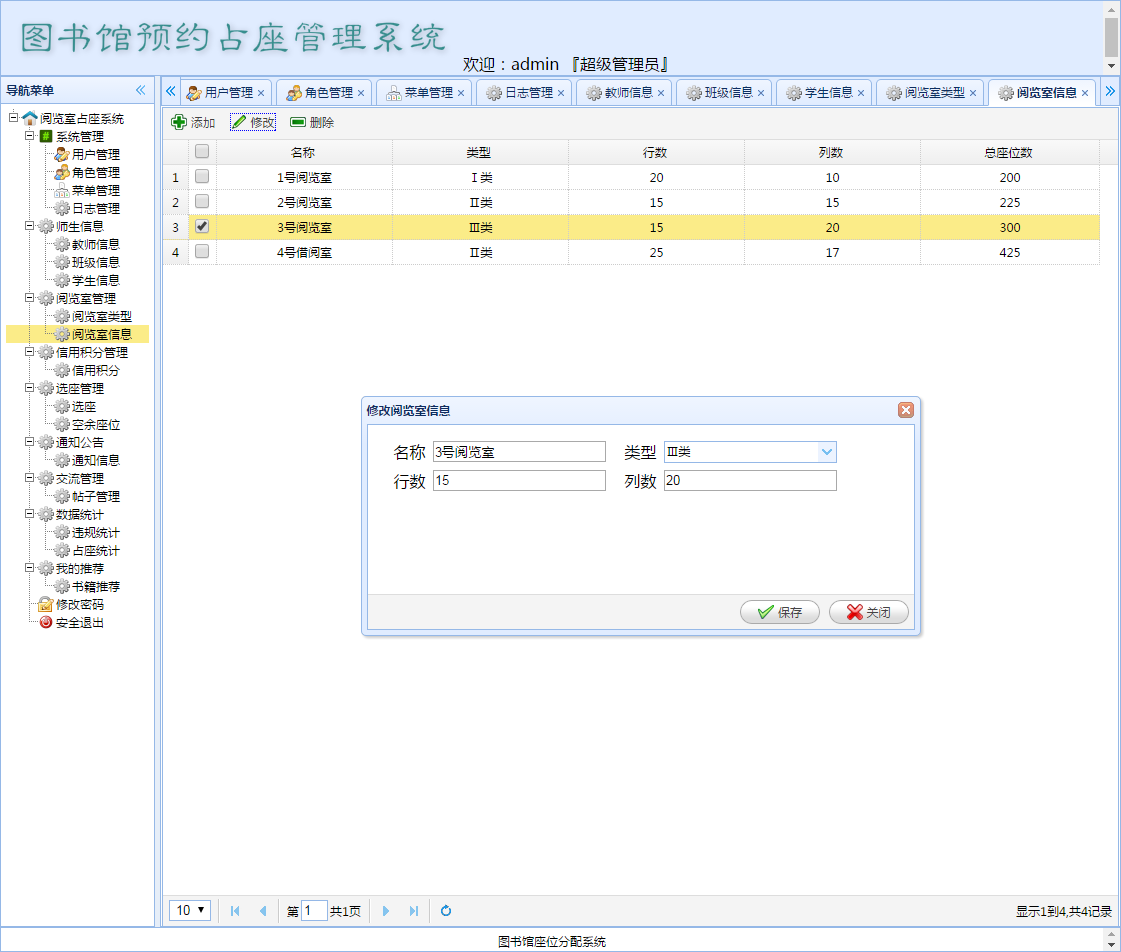Click the 225 total seats cell

[1009, 202]
